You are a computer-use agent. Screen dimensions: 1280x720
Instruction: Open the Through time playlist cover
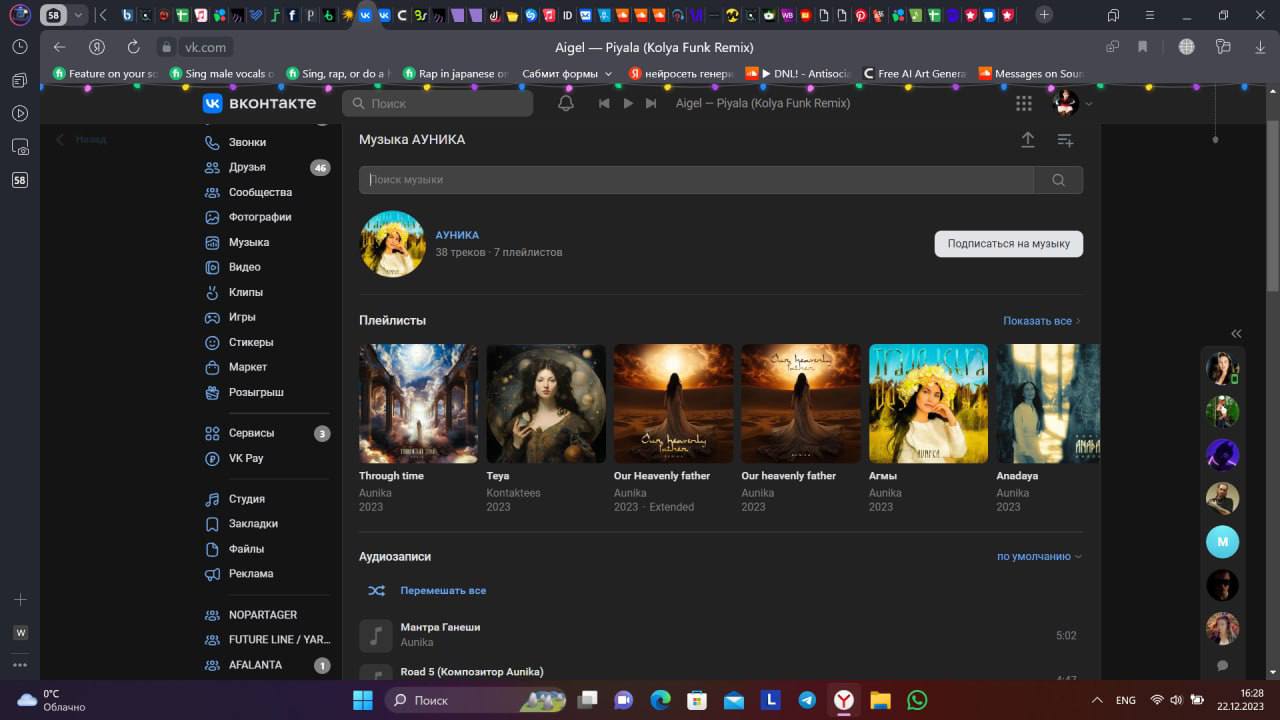click(418, 403)
